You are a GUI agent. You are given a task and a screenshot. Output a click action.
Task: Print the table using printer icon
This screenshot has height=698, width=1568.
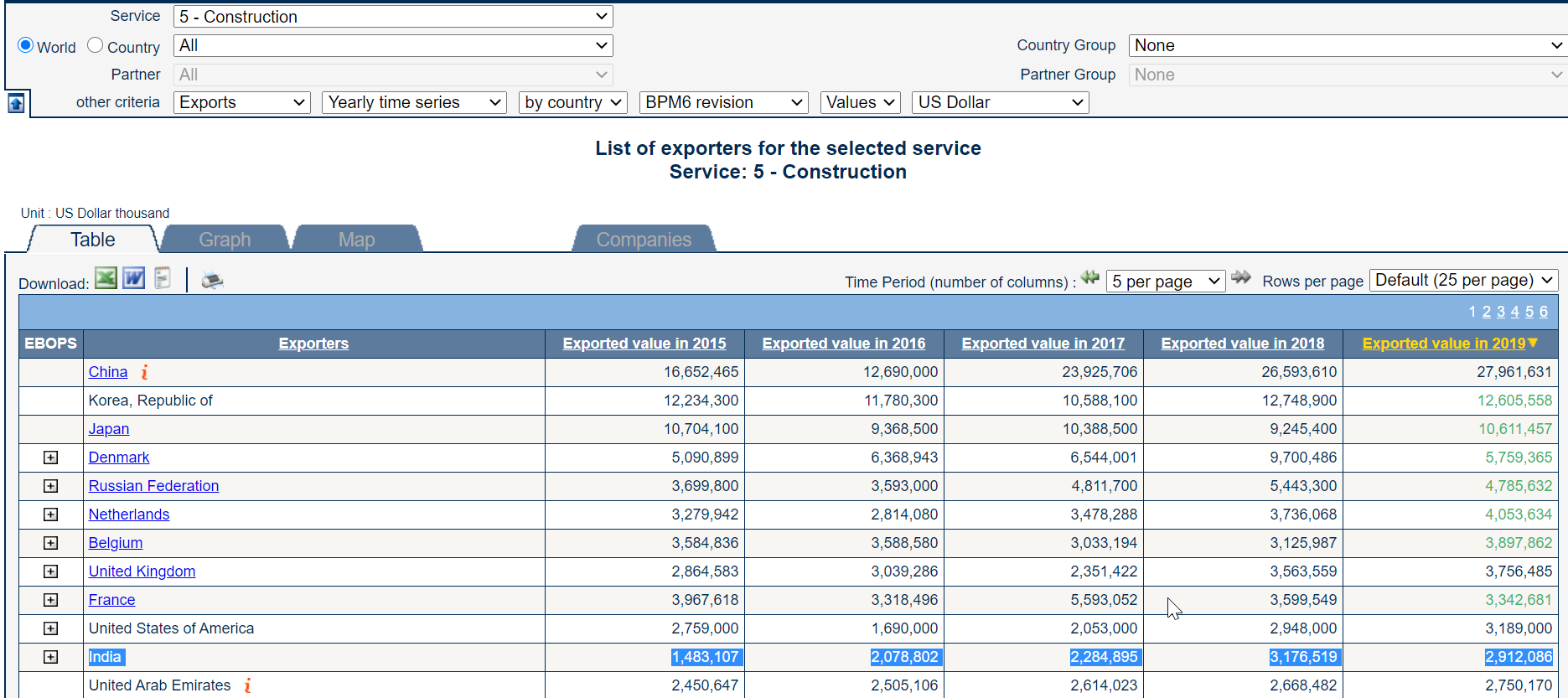click(212, 281)
